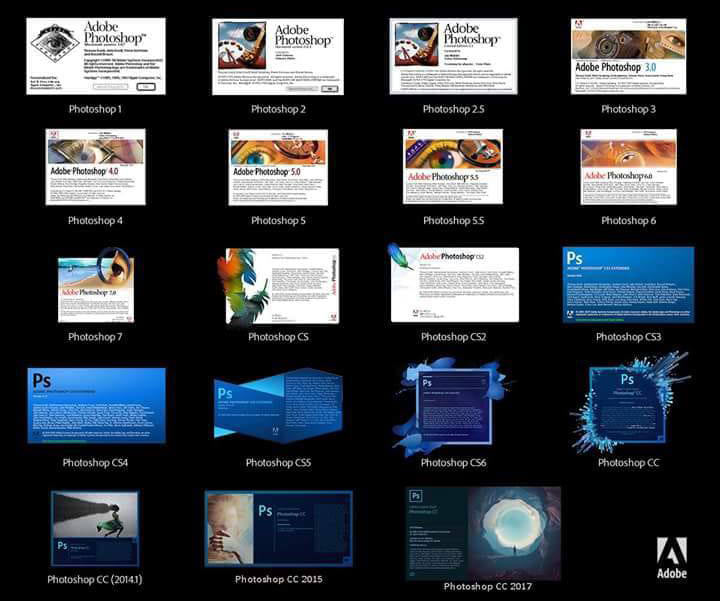The width and height of the screenshot is (720, 601).
Task: Open the Photoshop 1 splash screen thumbnail
Action: [96, 56]
